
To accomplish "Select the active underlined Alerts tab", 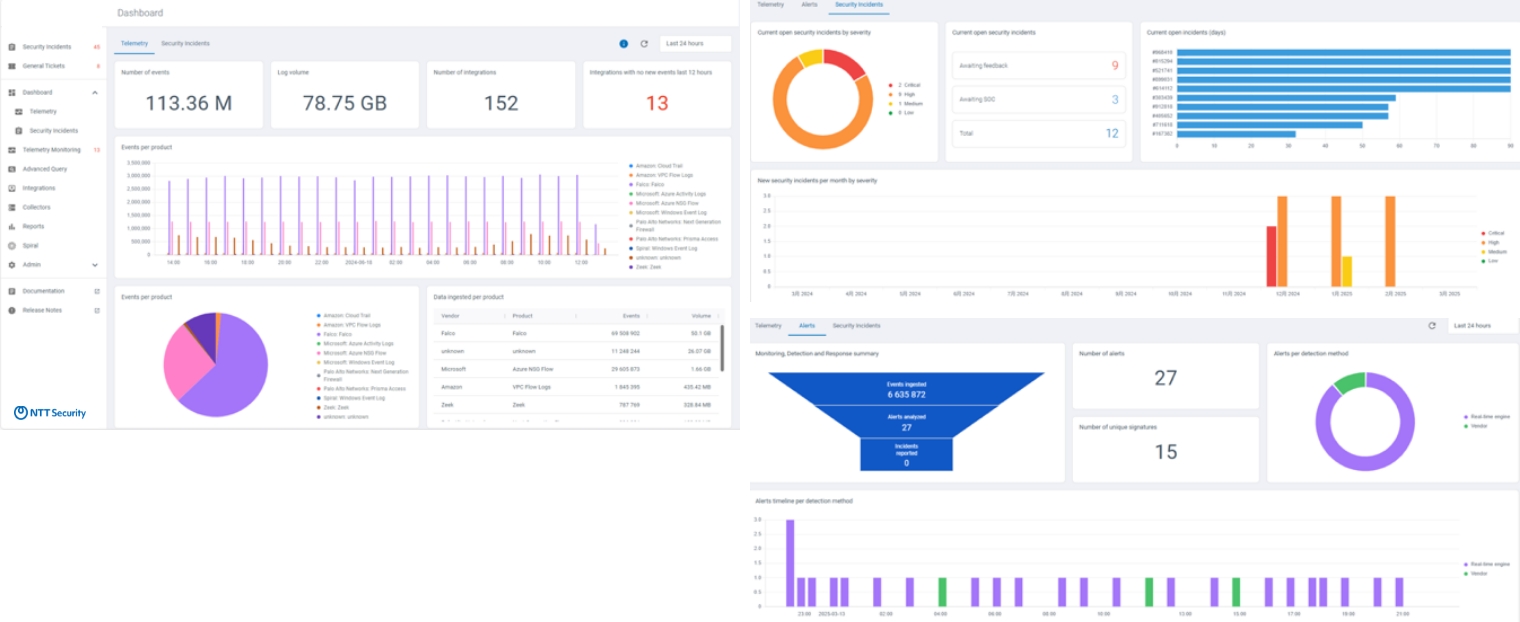I will pyautogui.click(x=806, y=326).
